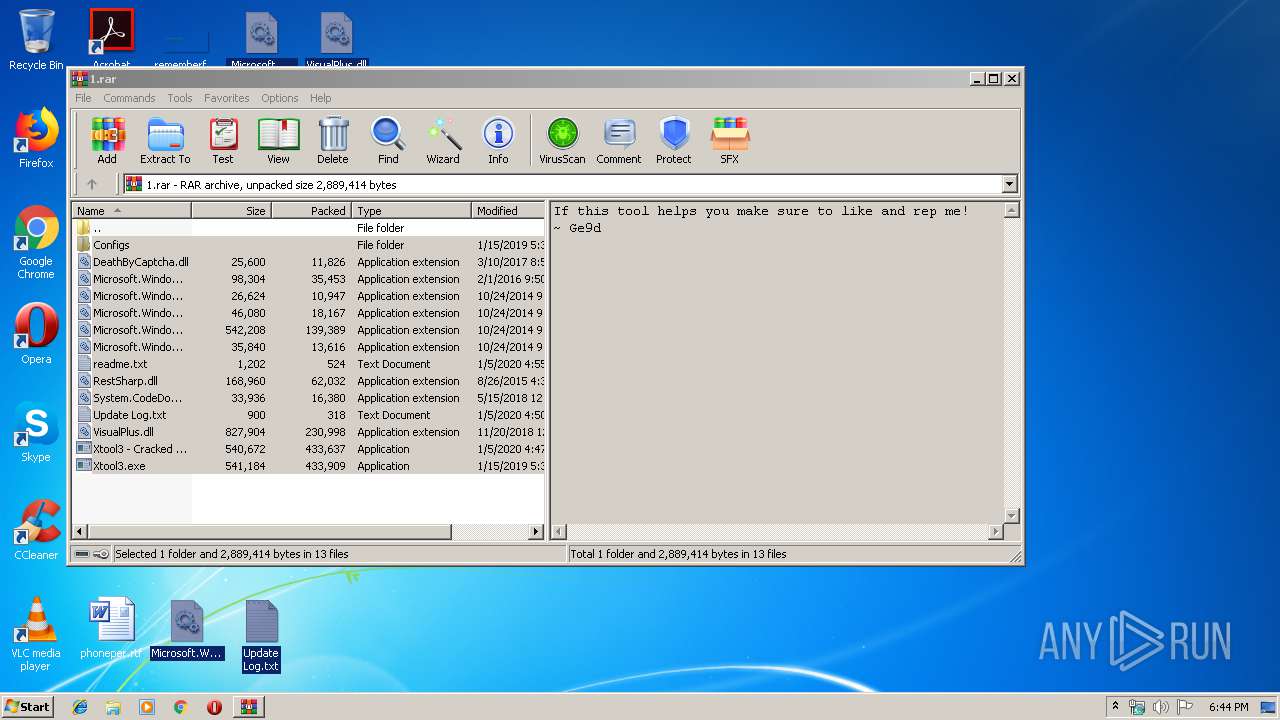Image resolution: width=1280 pixels, height=720 pixels.
Task: Open CCleaner desktop shortcut
Action: click(x=36, y=530)
